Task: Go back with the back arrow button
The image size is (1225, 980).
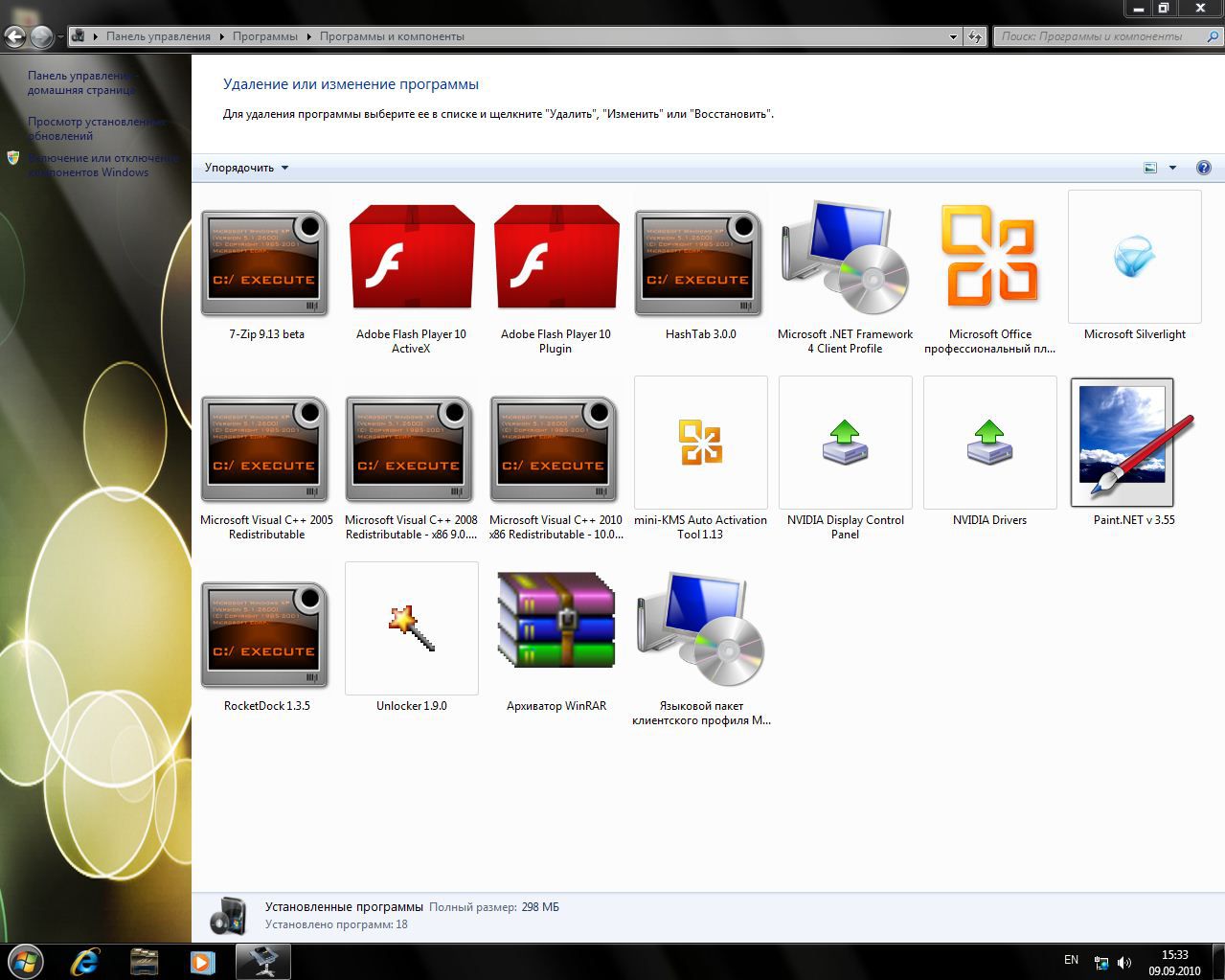Action: pos(15,37)
